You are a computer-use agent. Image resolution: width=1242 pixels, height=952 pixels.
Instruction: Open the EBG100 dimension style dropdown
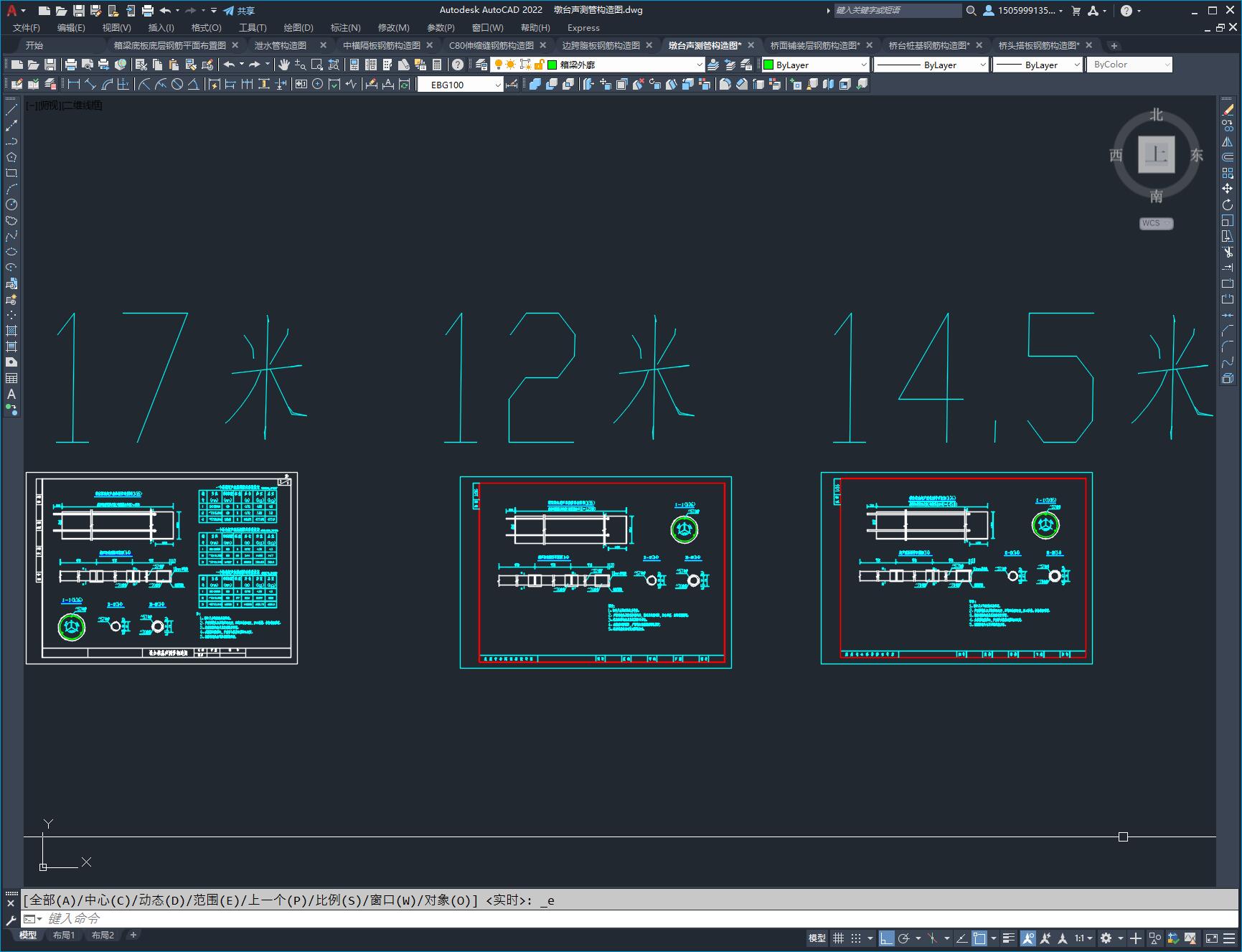coord(460,85)
